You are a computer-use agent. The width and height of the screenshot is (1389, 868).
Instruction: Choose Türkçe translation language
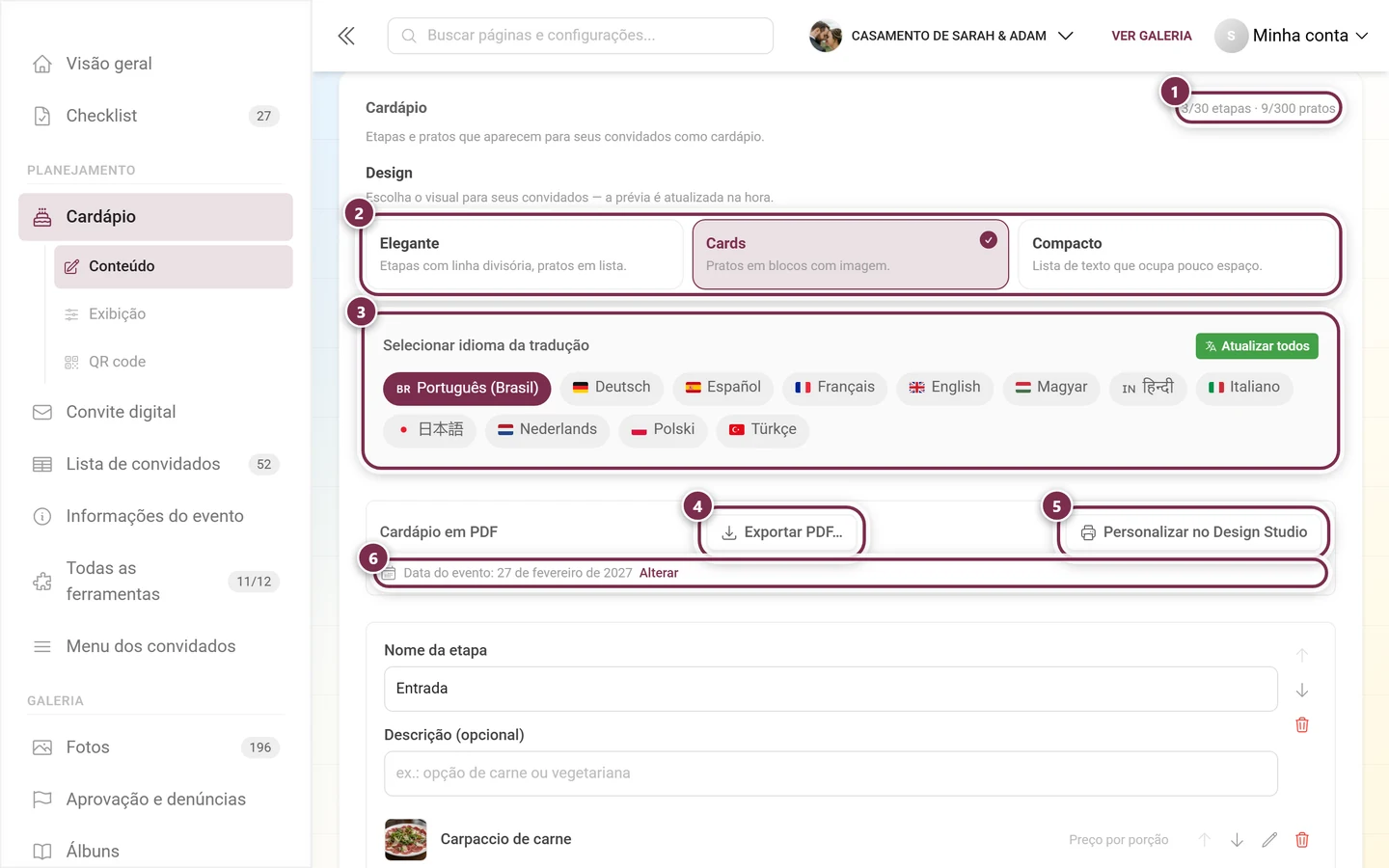pos(763,430)
